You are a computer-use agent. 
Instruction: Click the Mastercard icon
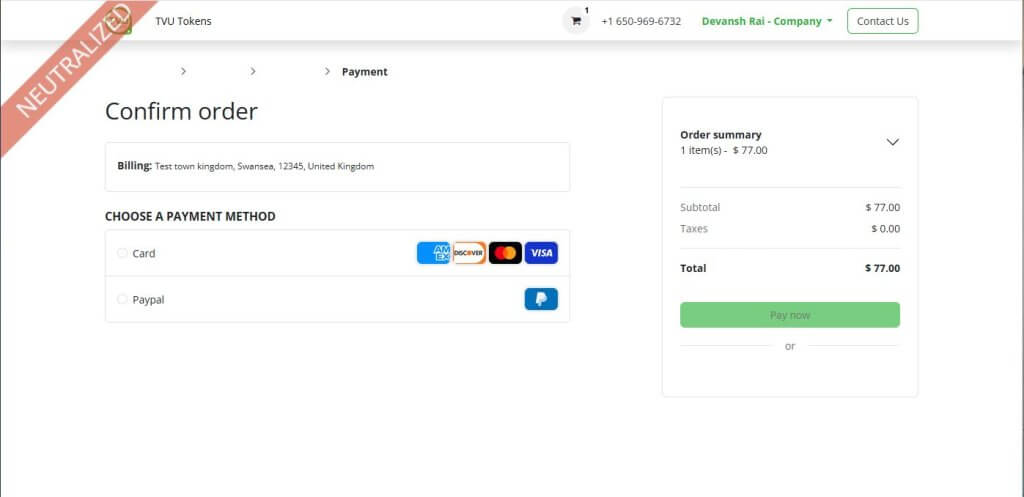[505, 253]
